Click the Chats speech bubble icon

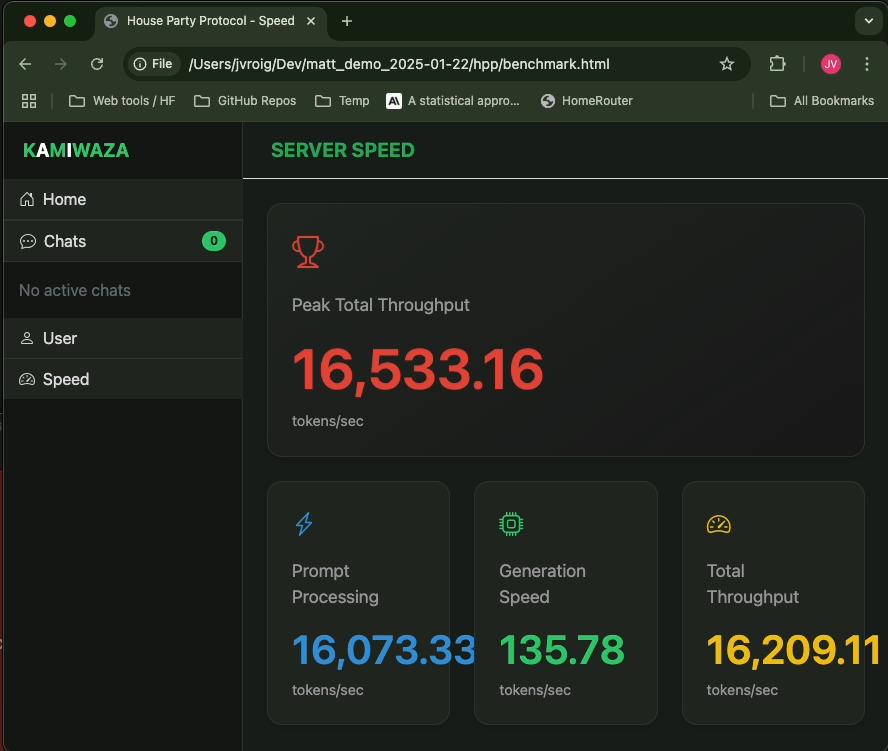pyautogui.click(x=28, y=241)
